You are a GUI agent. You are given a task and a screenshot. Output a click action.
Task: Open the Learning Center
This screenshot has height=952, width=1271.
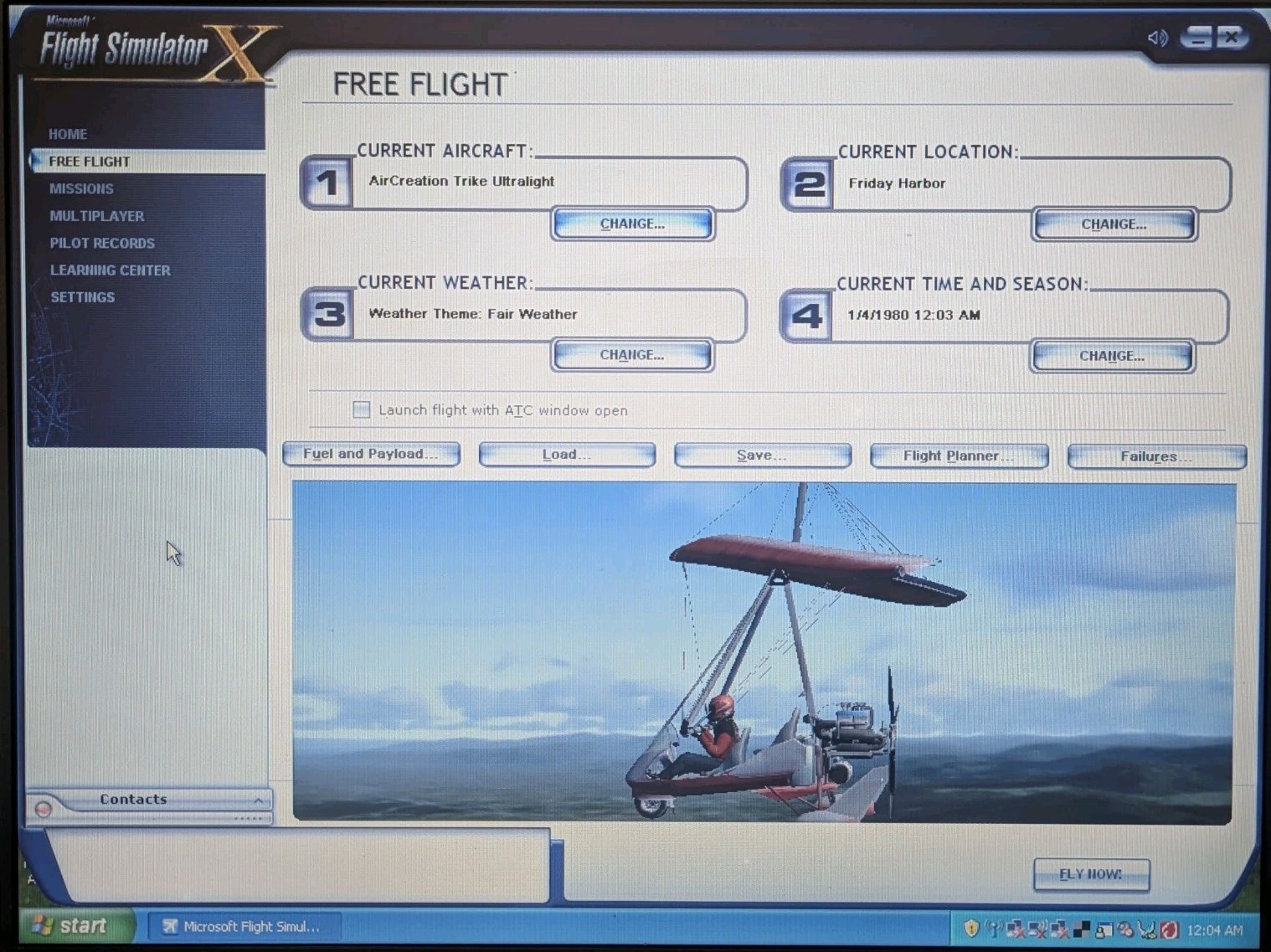pyautogui.click(x=111, y=270)
